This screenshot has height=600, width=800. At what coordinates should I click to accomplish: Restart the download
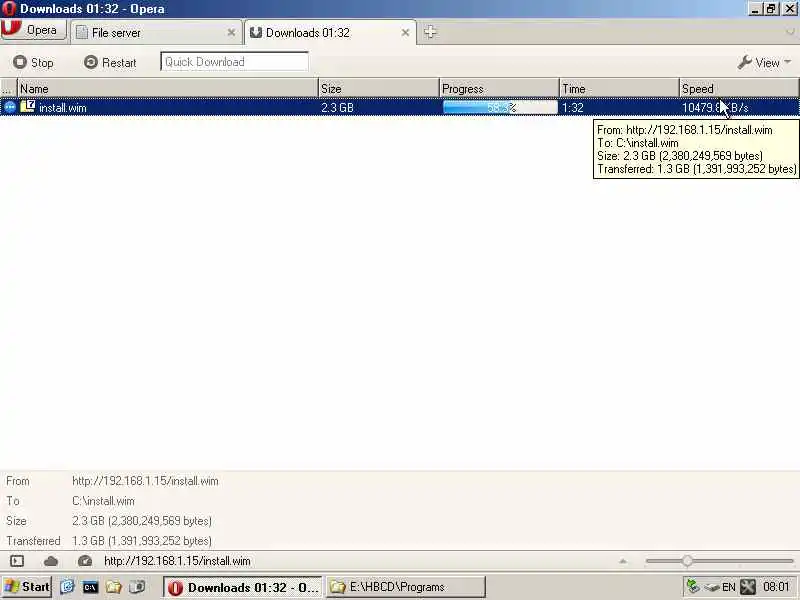click(x=111, y=62)
